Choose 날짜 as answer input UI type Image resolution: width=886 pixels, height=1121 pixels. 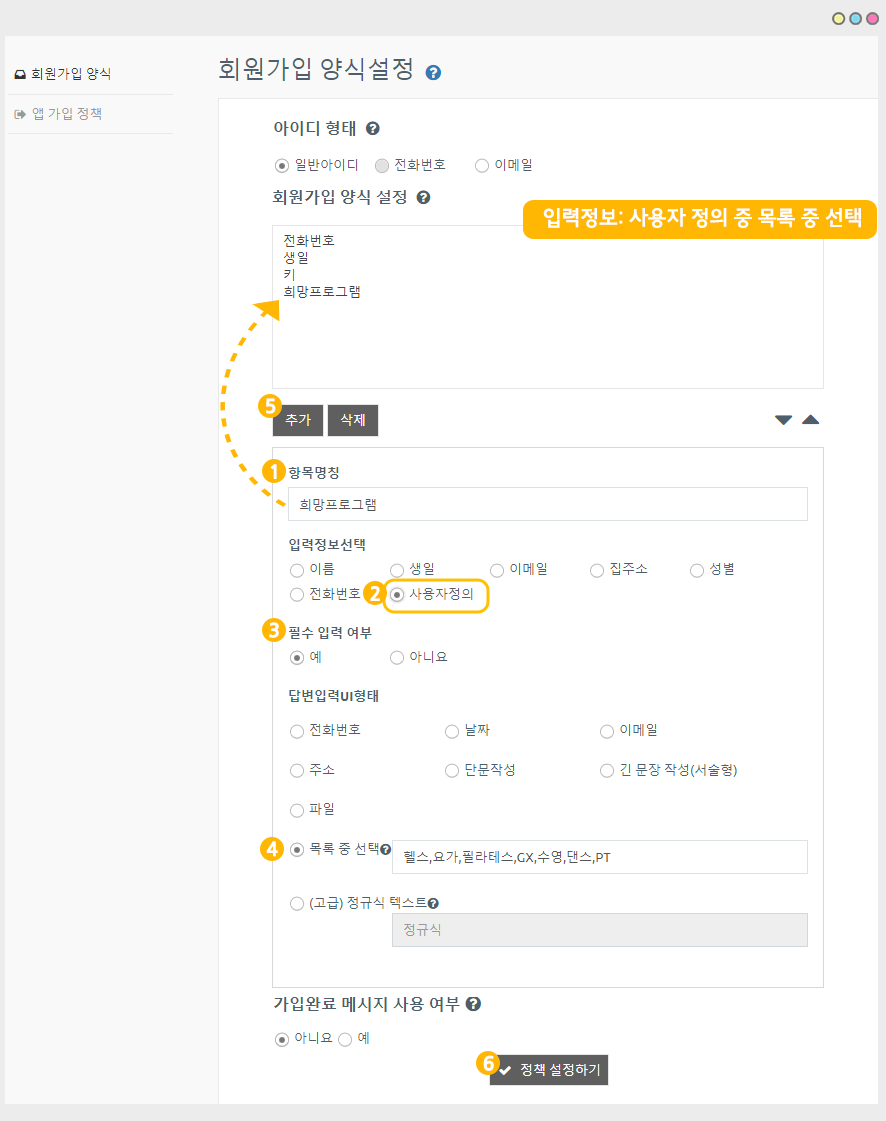(x=452, y=731)
